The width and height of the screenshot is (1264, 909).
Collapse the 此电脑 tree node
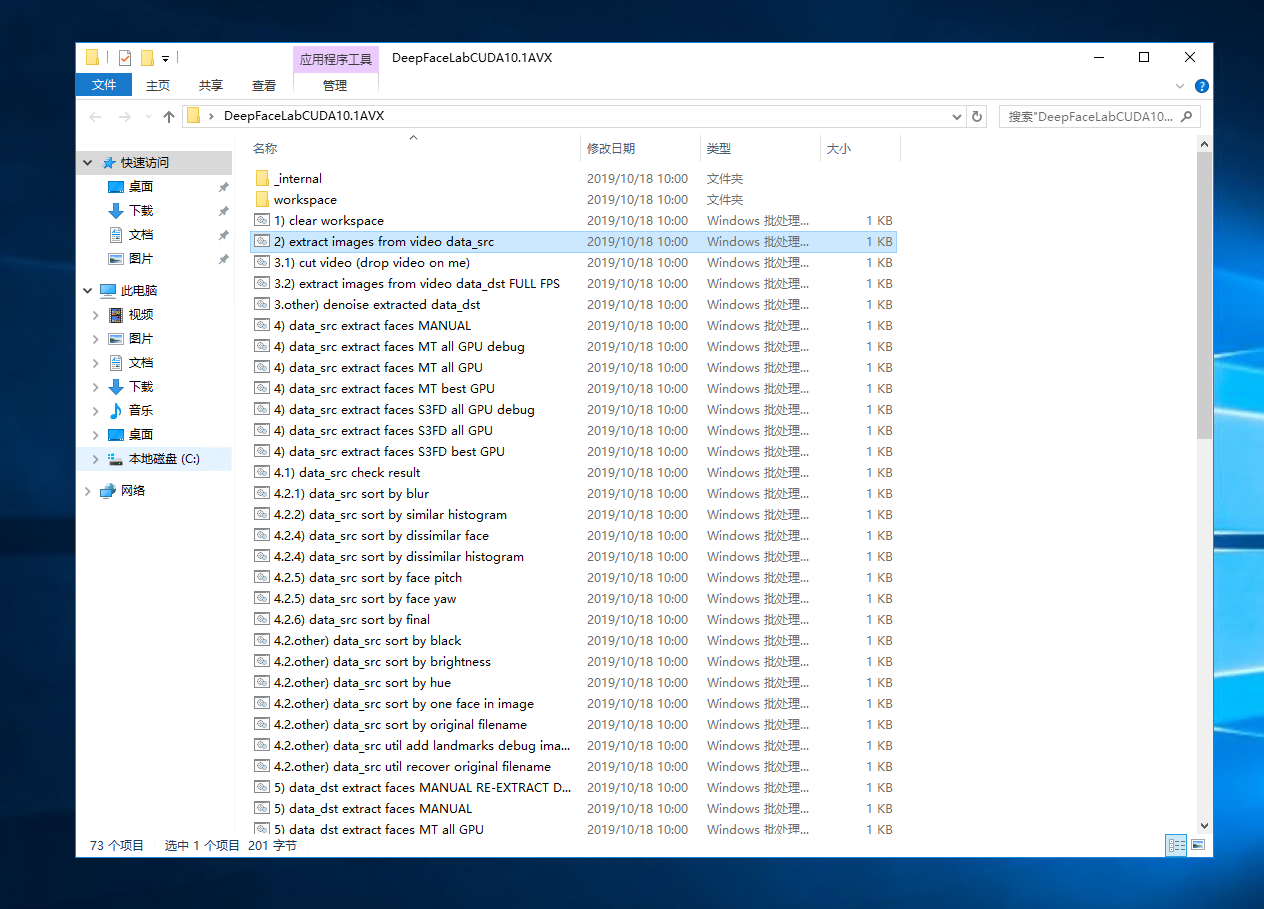click(x=88, y=290)
